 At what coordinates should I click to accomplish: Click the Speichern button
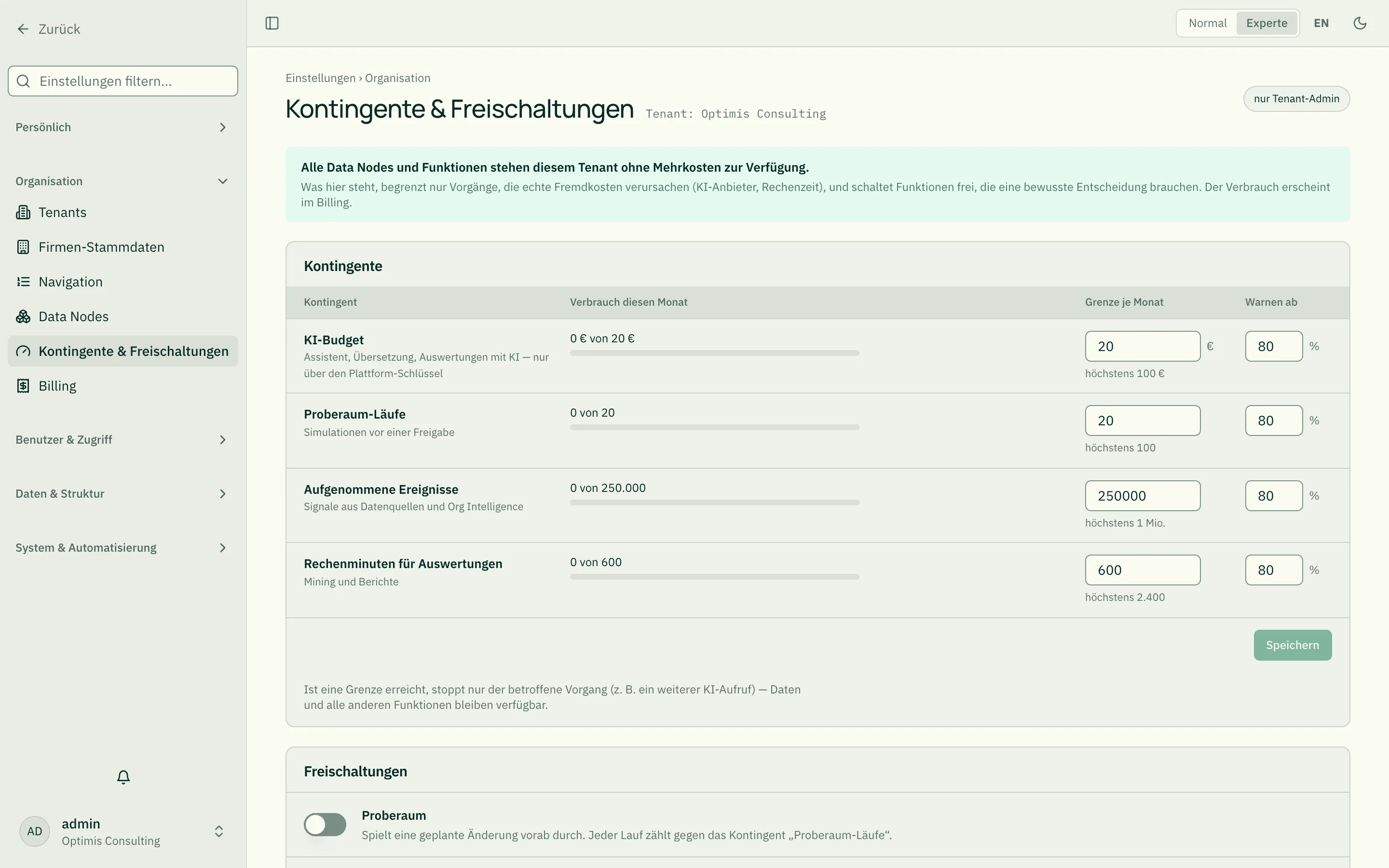click(x=1292, y=645)
